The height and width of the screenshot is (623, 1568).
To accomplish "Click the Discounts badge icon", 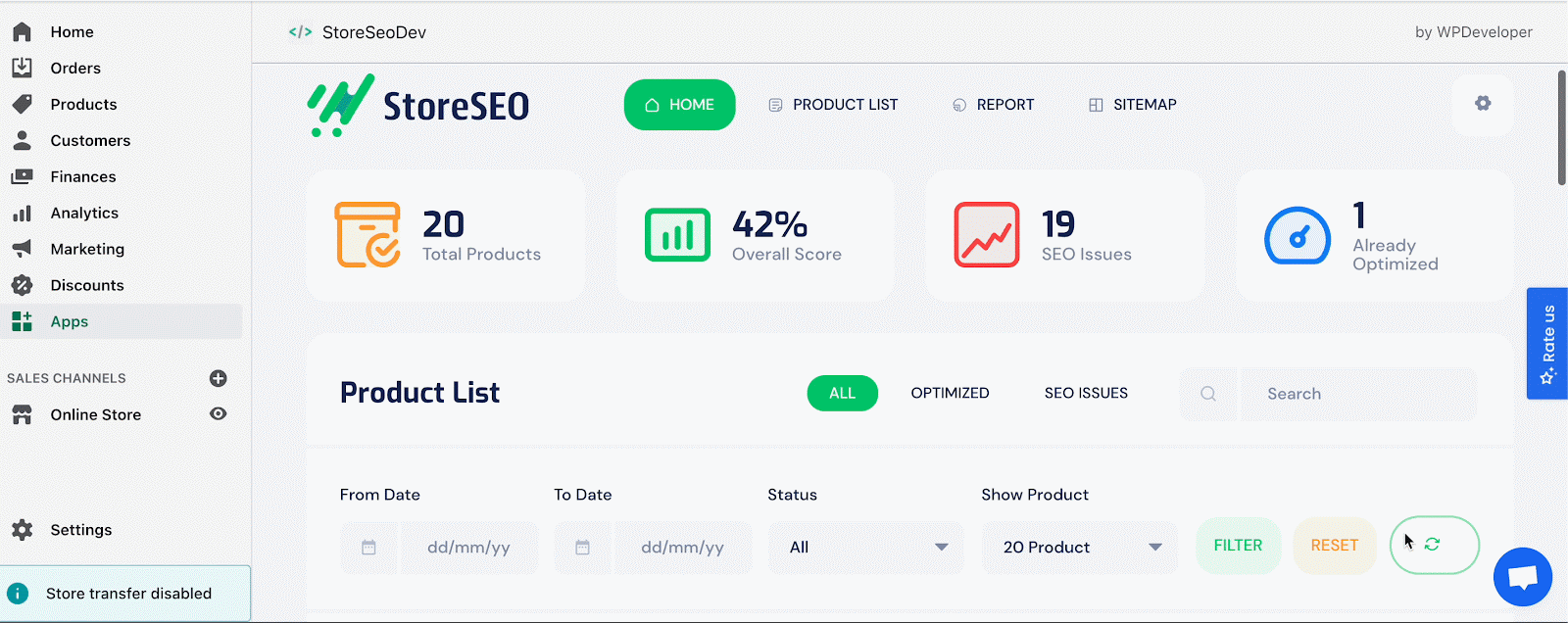I will tap(22, 285).
